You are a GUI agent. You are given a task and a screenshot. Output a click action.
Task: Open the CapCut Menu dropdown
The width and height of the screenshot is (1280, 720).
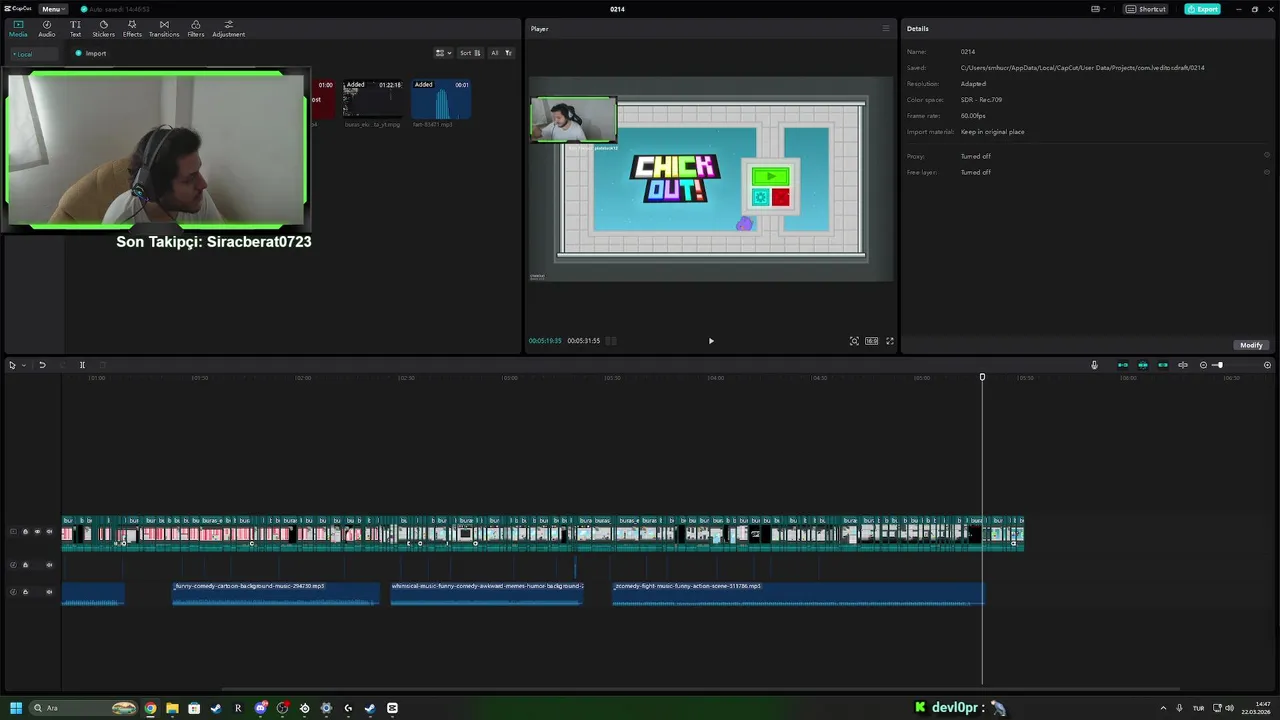[x=52, y=9]
